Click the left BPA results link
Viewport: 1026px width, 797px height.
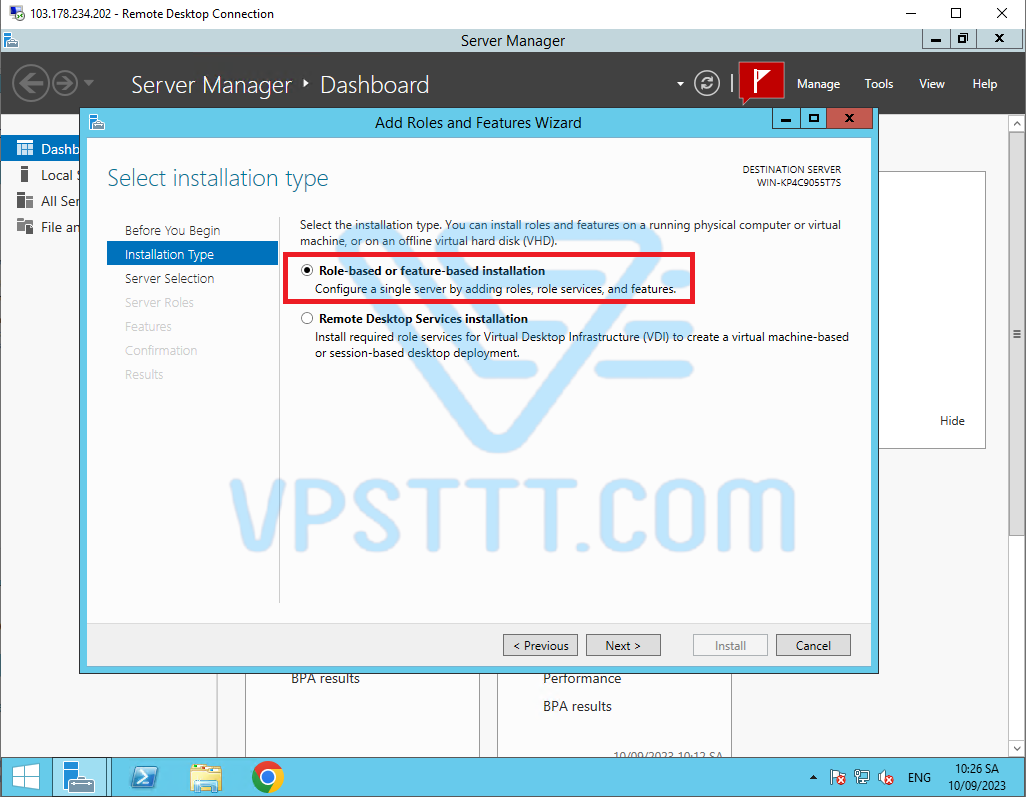tap(325, 679)
